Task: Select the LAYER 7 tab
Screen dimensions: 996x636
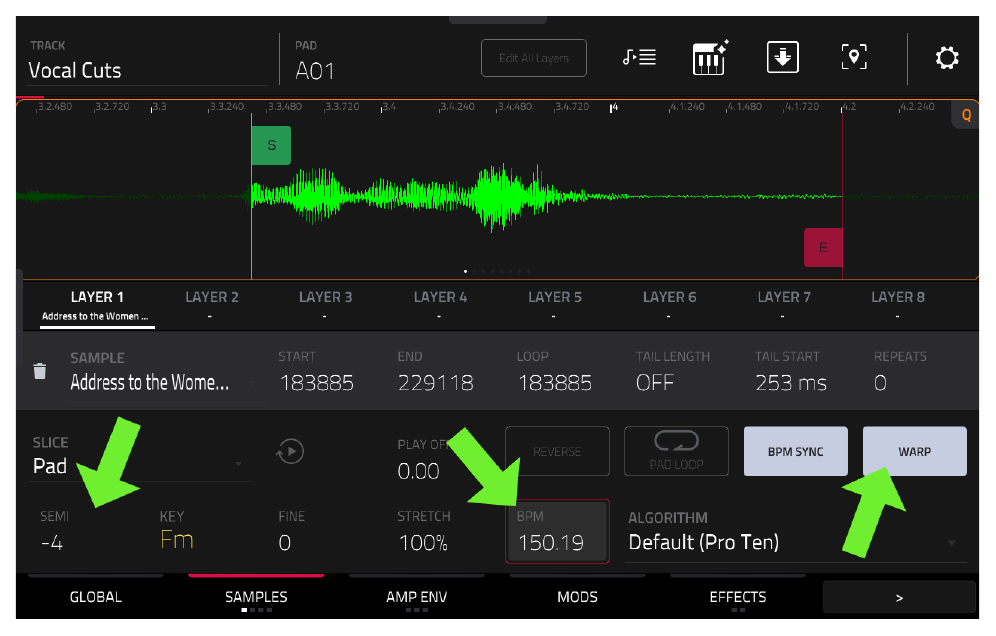Action: 784,306
